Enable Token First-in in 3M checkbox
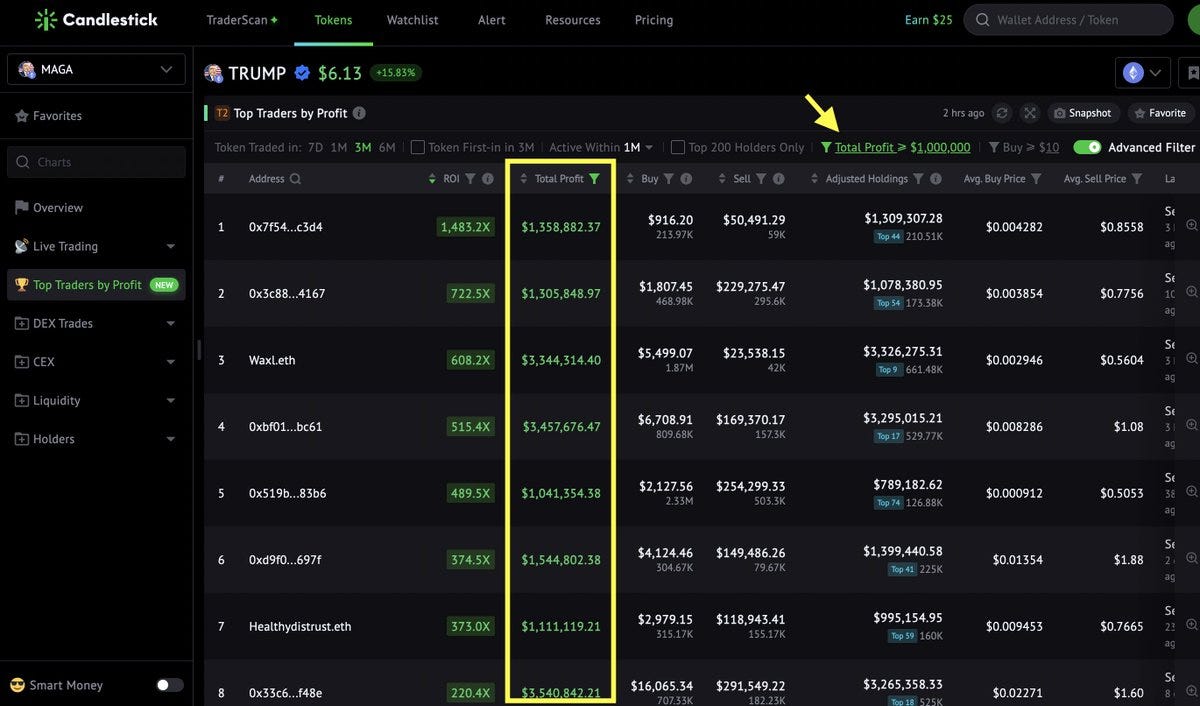The height and width of the screenshot is (706, 1200). pyautogui.click(x=418, y=147)
